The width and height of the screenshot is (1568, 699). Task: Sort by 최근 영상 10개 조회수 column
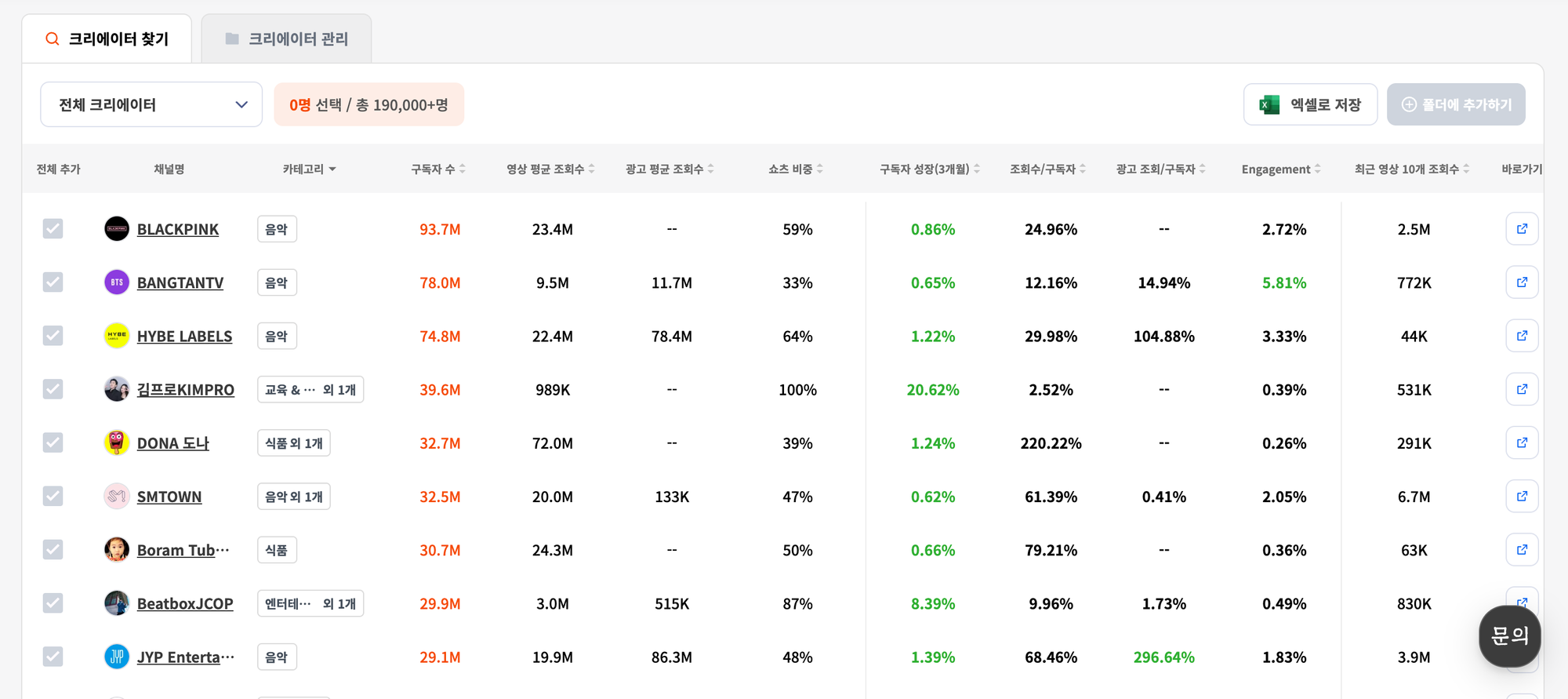pos(1412,169)
